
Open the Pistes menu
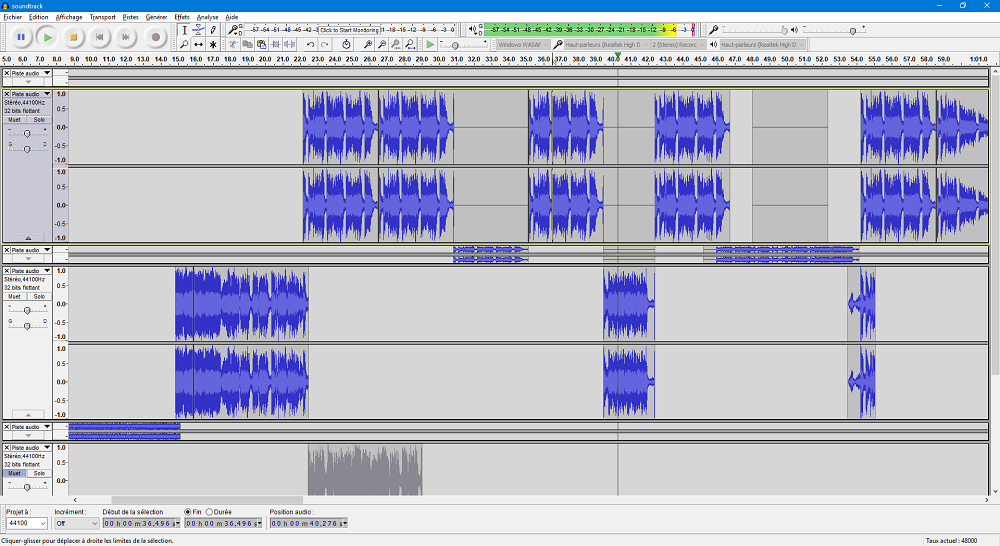tap(131, 17)
